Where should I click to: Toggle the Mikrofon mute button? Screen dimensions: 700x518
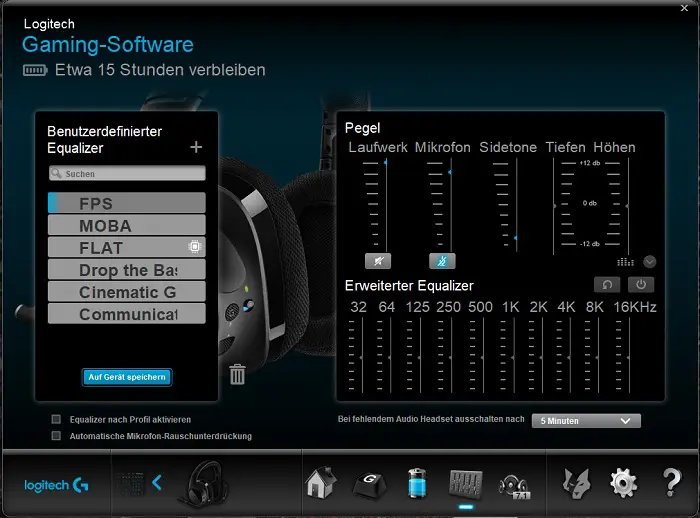442,261
